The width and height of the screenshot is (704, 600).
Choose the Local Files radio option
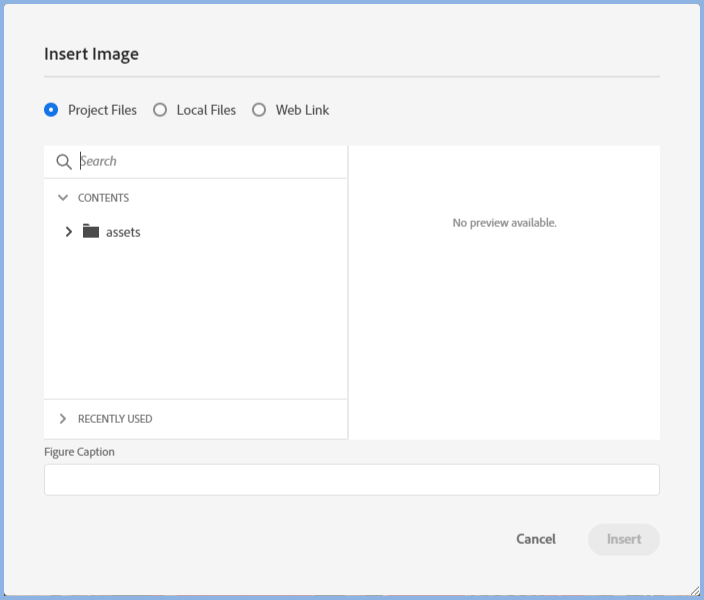[x=160, y=110]
